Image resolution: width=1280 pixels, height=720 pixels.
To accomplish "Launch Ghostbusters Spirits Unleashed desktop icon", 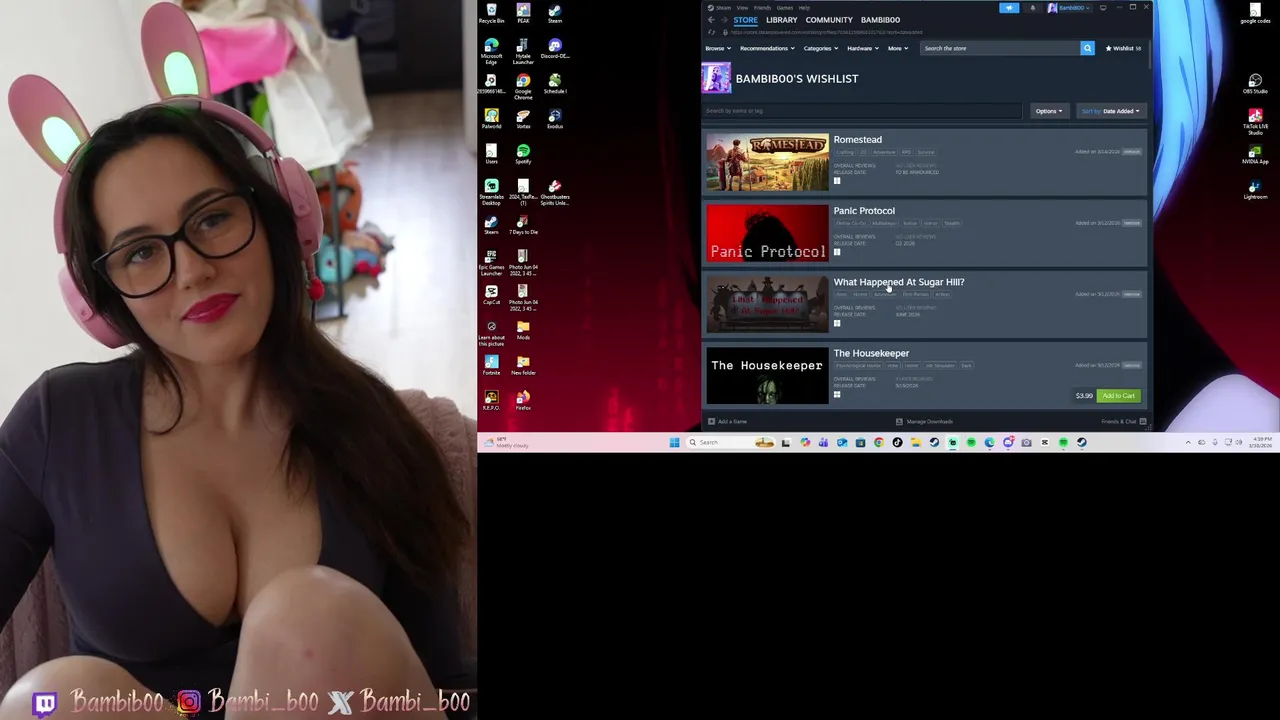I will click(x=555, y=191).
